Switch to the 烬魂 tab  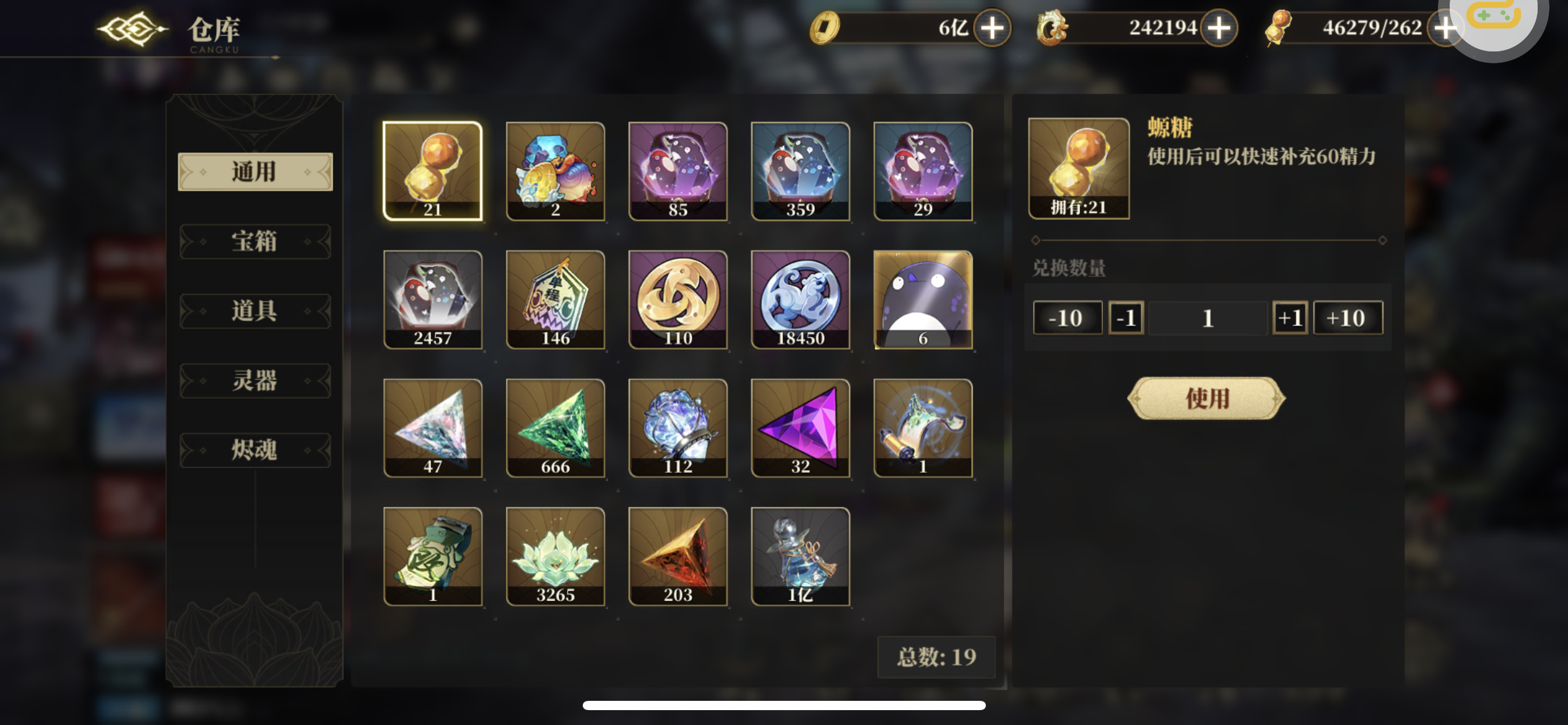point(255,449)
